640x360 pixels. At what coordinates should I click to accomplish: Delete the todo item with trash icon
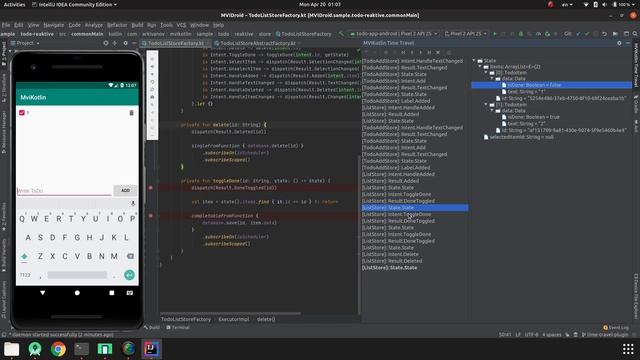click(131, 113)
